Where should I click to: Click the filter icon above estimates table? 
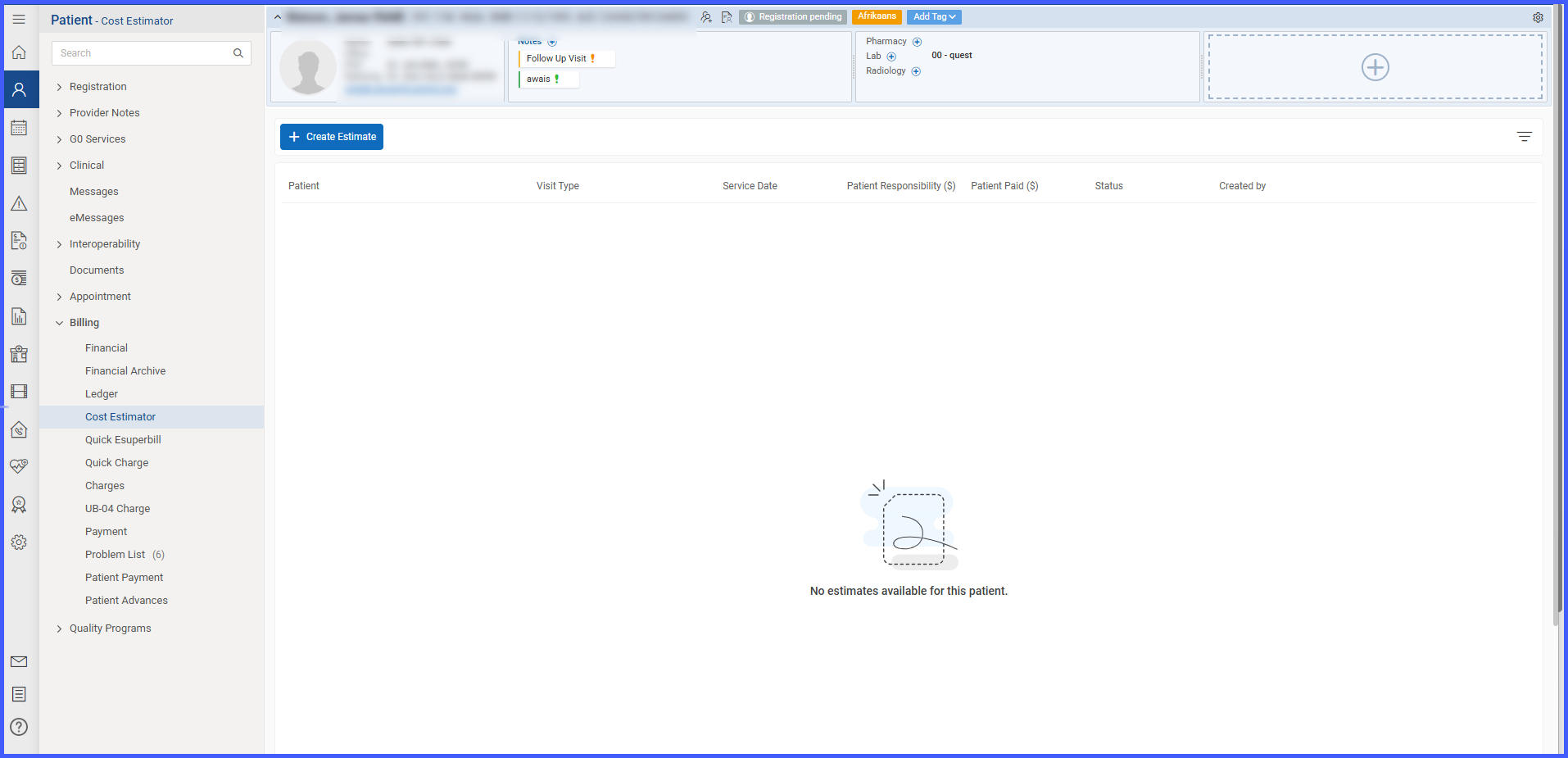pos(1524,137)
